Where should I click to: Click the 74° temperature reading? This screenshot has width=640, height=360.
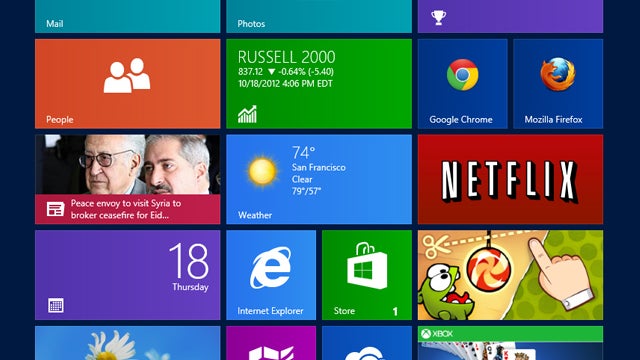tap(303, 153)
